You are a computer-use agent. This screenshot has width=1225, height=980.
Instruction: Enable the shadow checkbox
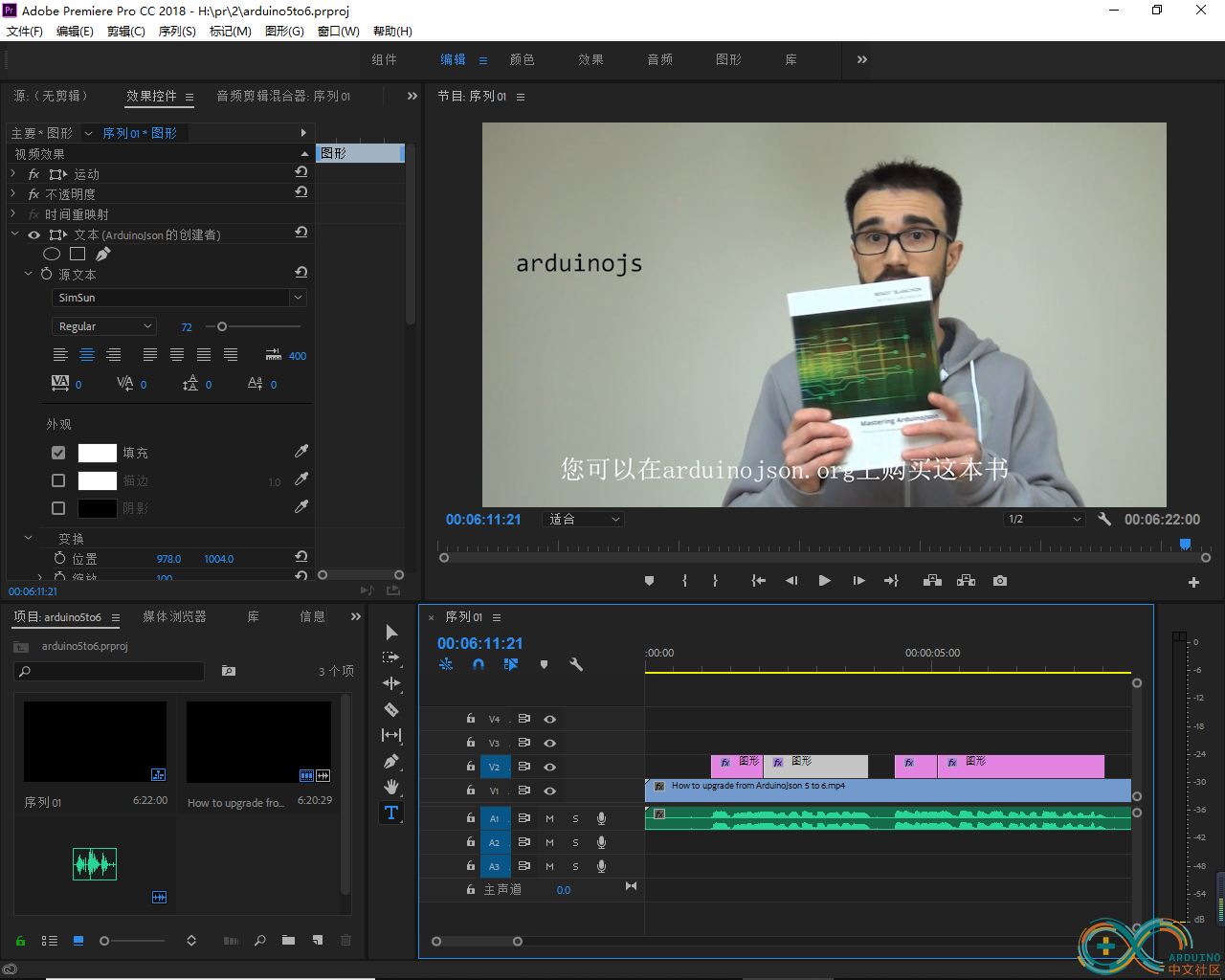pyautogui.click(x=58, y=508)
